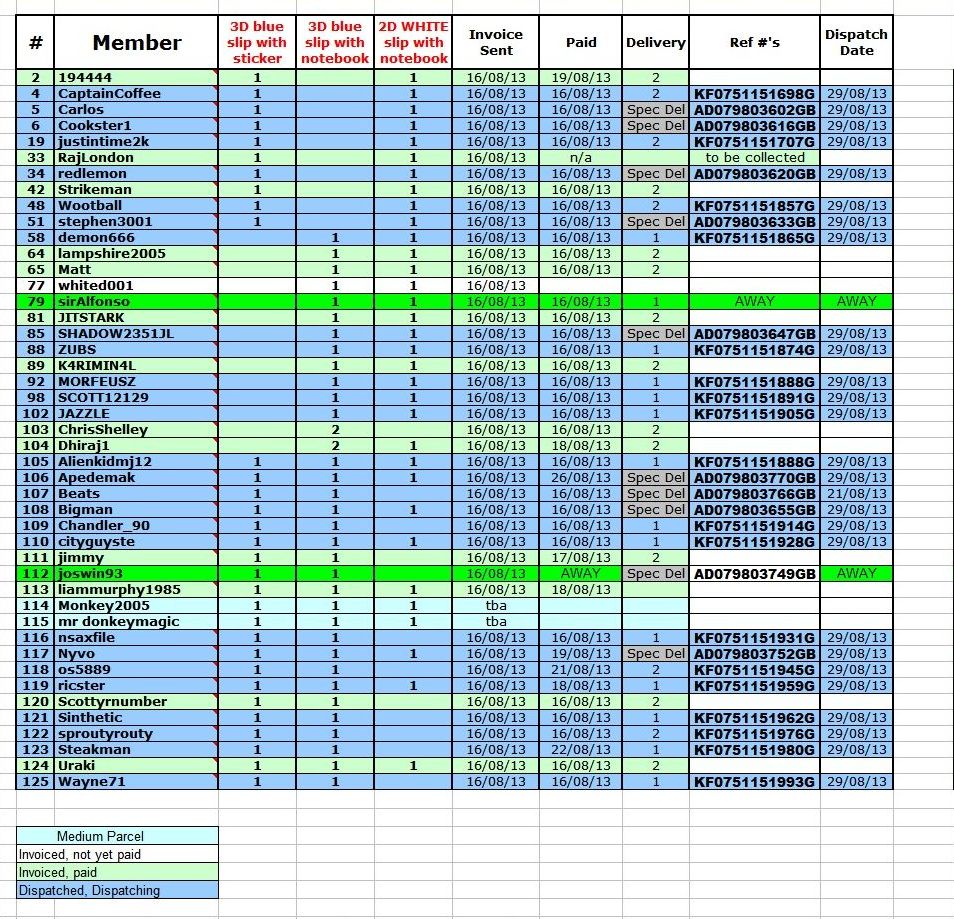
Task: Select AWAY in joswin93's Paid column
Action: tap(580, 574)
